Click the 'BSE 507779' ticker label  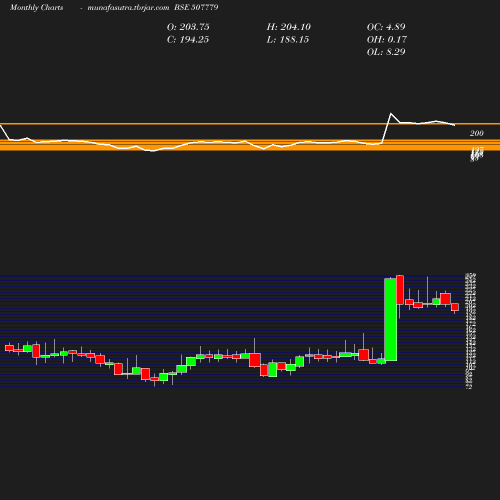pyautogui.click(x=196, y=7)
